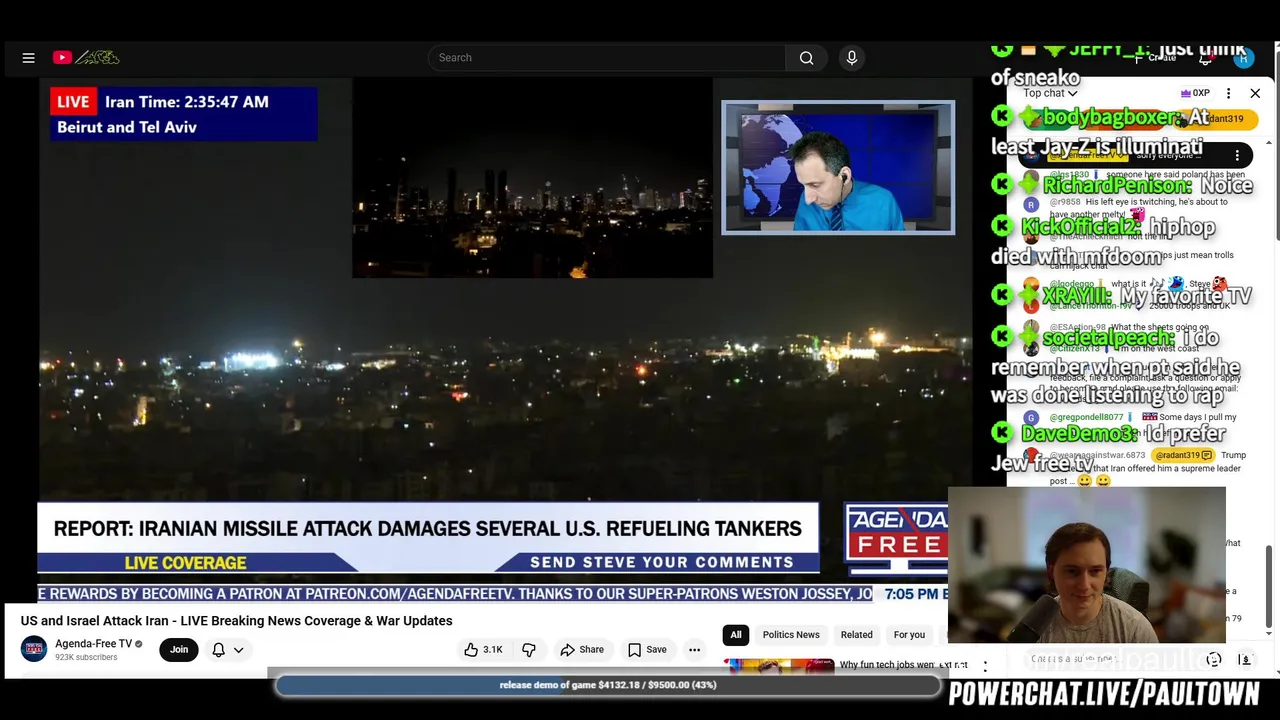This screenshot has width=1280, height=720.
Task: Click the search magnifier button
Action: pos(806,58)
